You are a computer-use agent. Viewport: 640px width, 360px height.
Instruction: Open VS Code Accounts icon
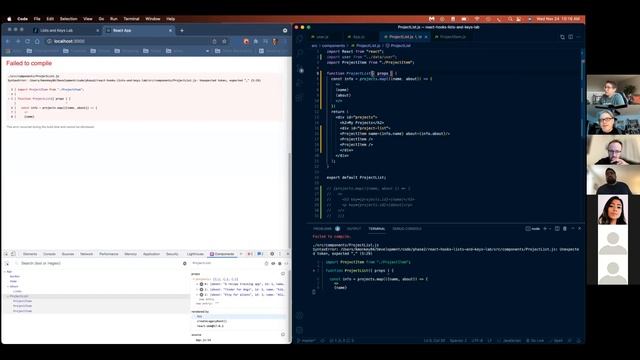[x=300, y=316]
